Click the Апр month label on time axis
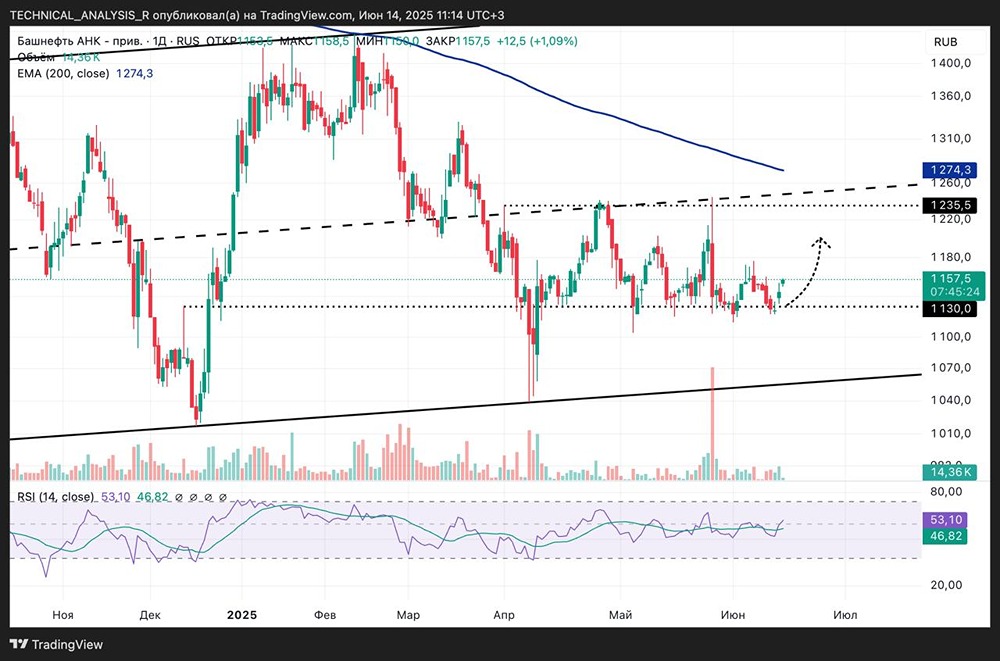 504,615
